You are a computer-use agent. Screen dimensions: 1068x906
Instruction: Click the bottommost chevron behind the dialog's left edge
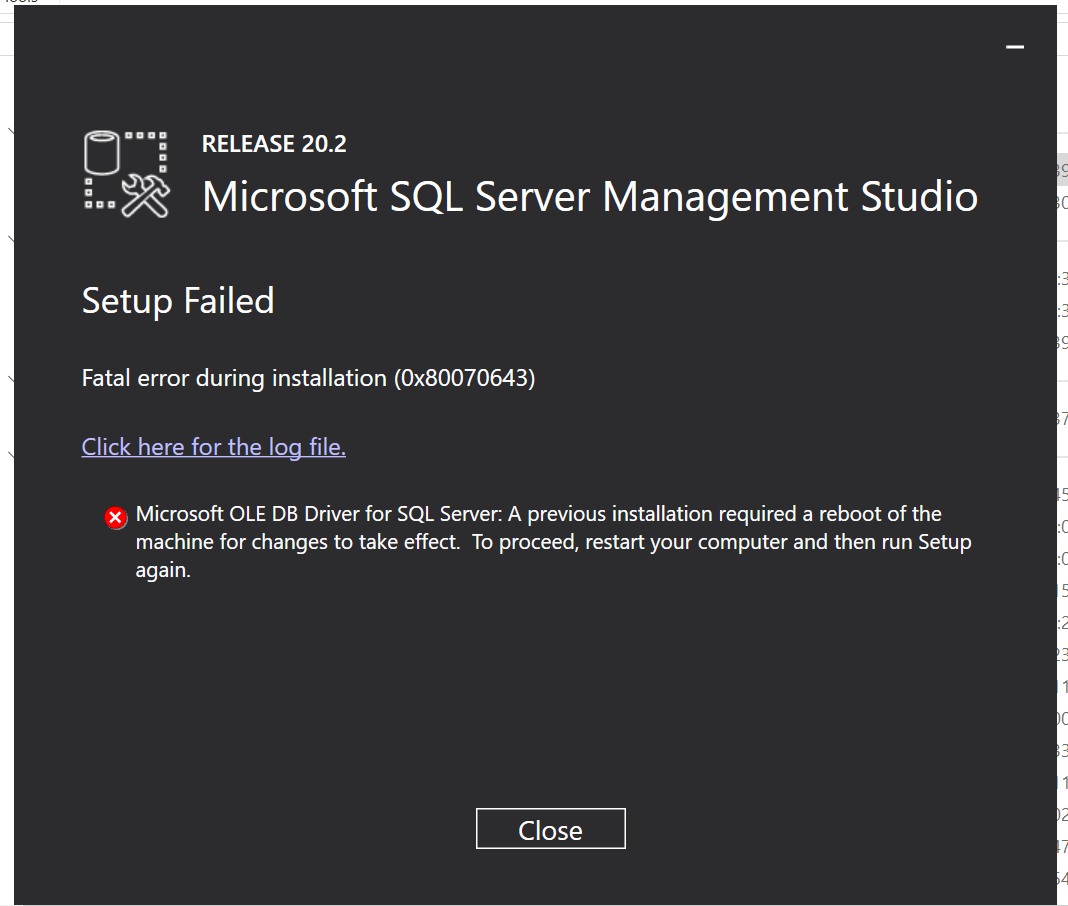tap(9, 456)
